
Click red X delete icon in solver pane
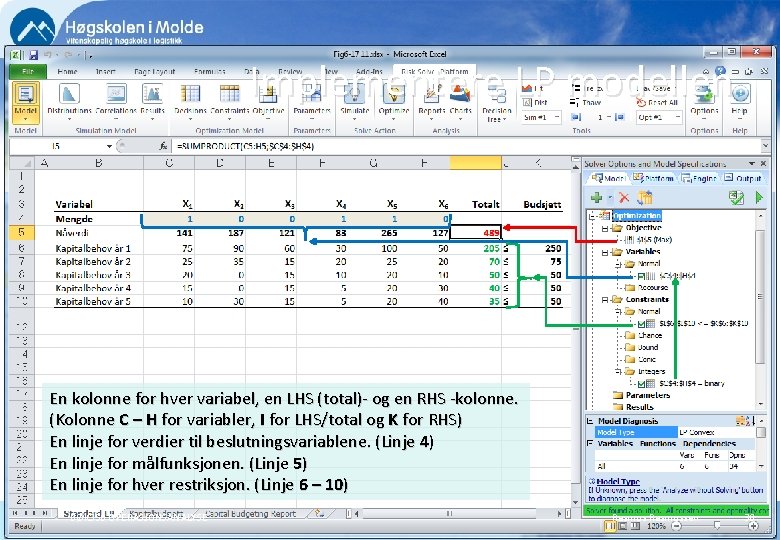pos(623,198)
